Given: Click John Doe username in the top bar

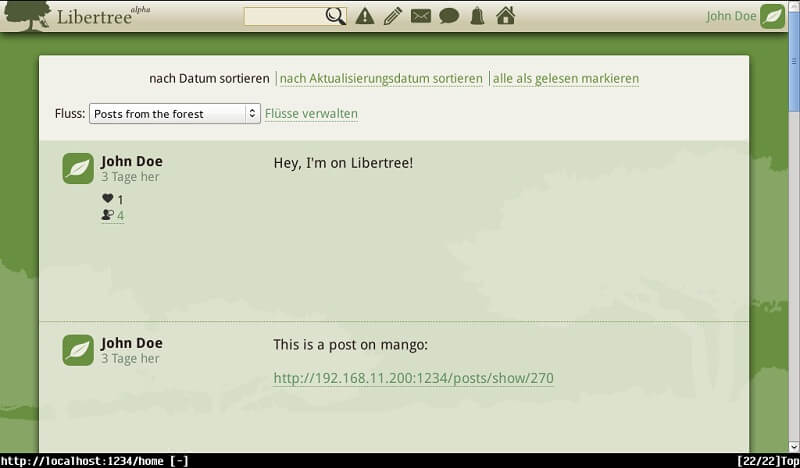Looking at the screenshot, I should 731,16.
